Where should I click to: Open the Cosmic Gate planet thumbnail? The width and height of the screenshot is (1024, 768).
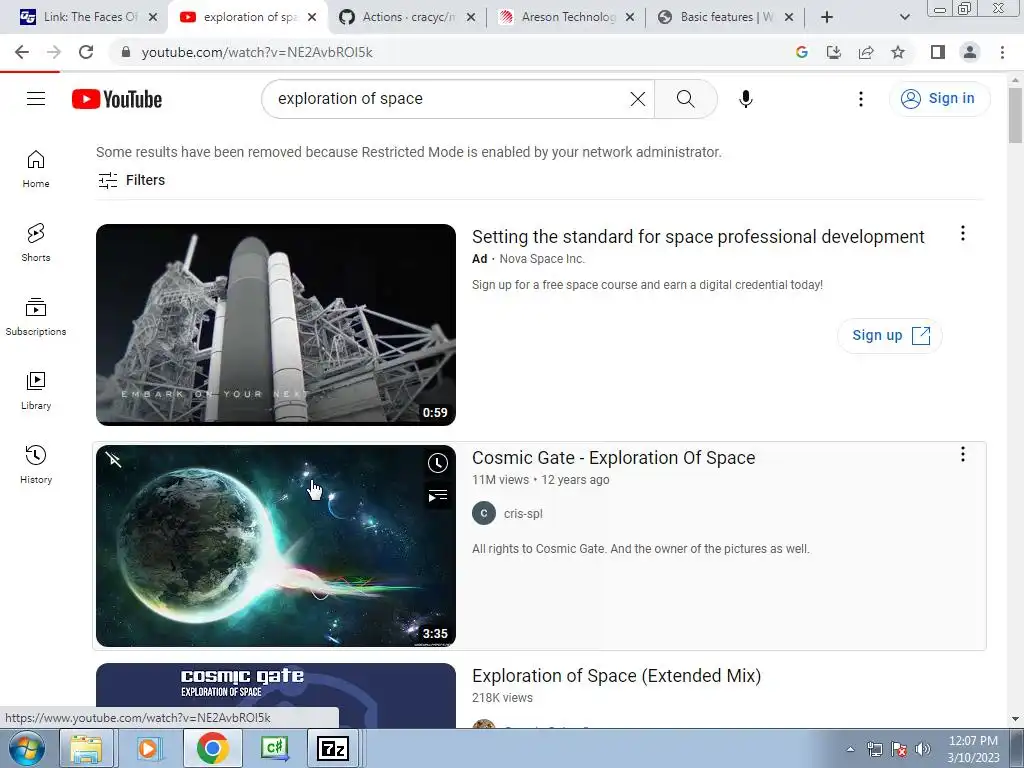point(276,546)
